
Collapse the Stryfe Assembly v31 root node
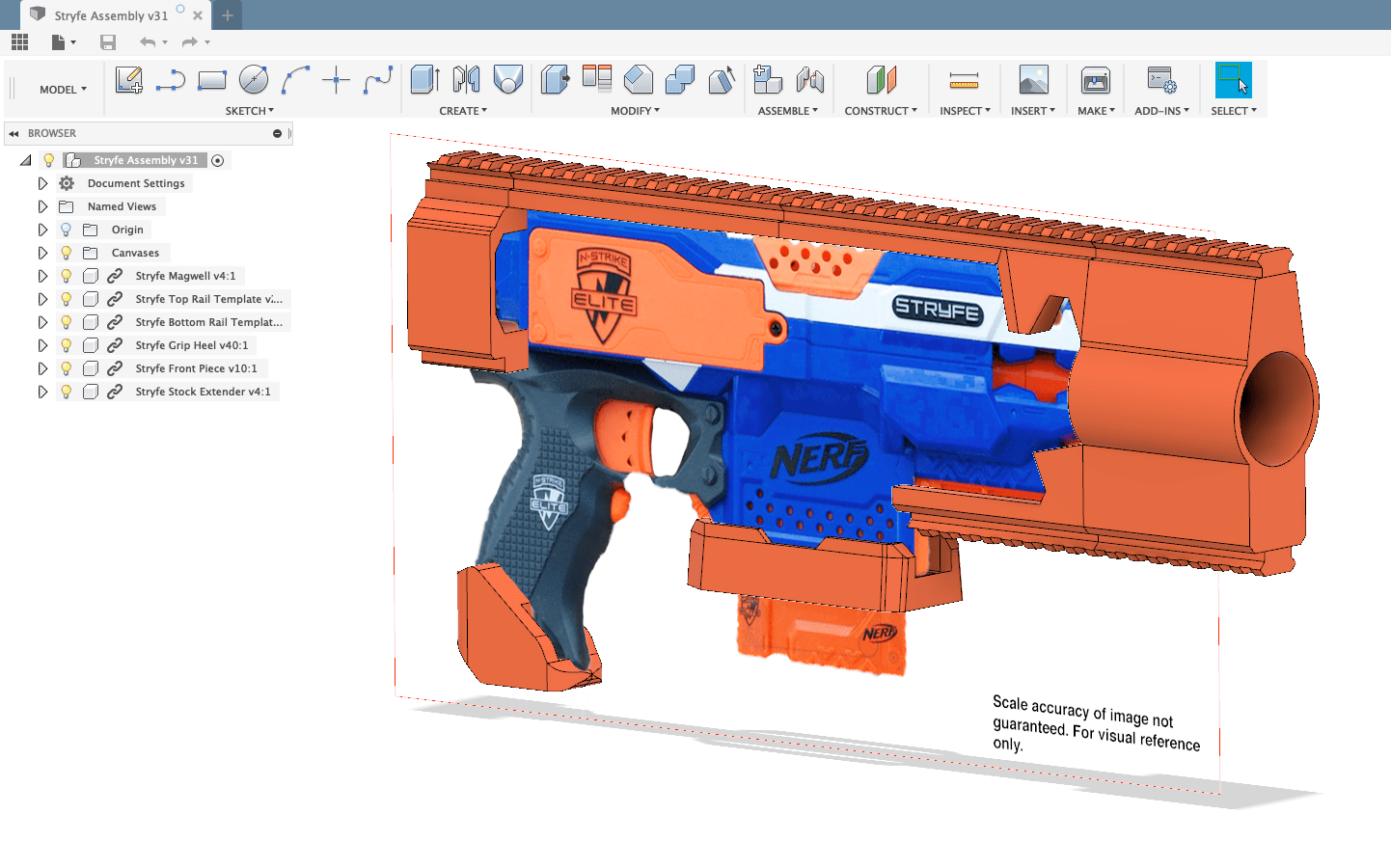coord(26,161)
